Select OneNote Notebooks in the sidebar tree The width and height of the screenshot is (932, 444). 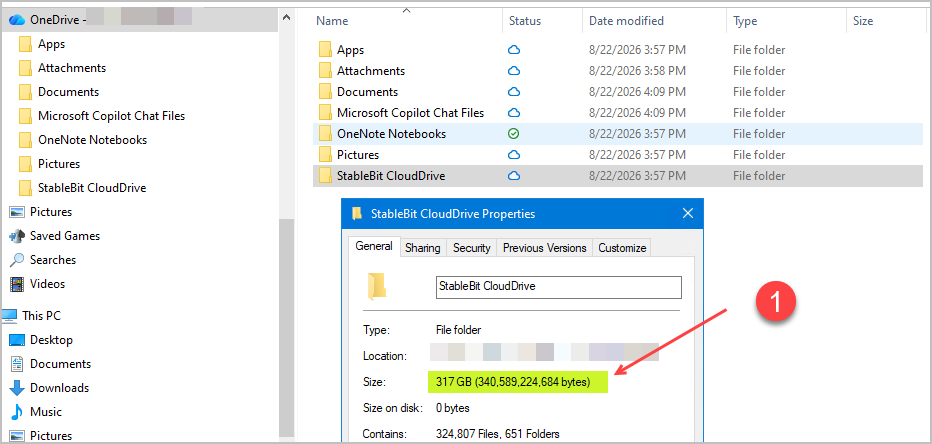pyautogui.click(x=92, y=140)
